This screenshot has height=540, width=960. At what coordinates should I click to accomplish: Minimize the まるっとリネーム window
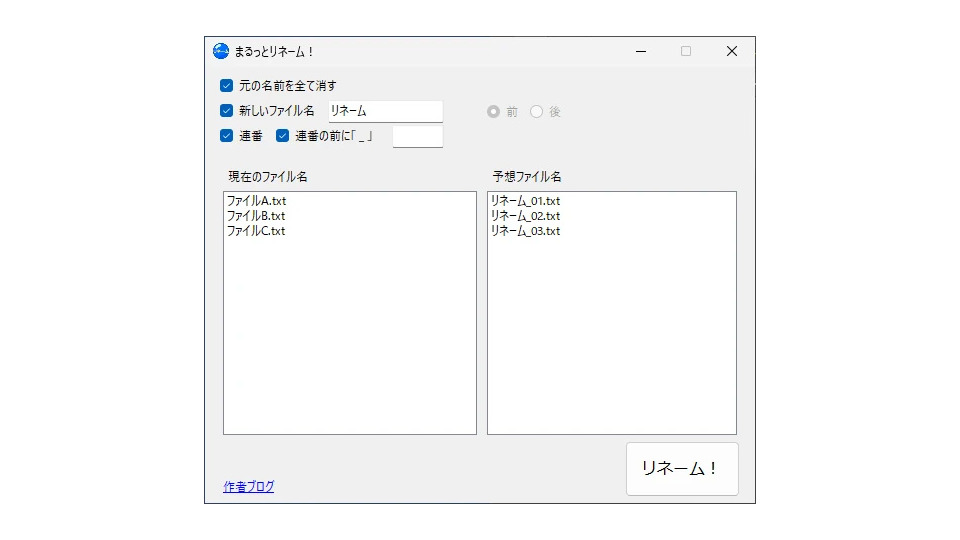pos(641,51)
